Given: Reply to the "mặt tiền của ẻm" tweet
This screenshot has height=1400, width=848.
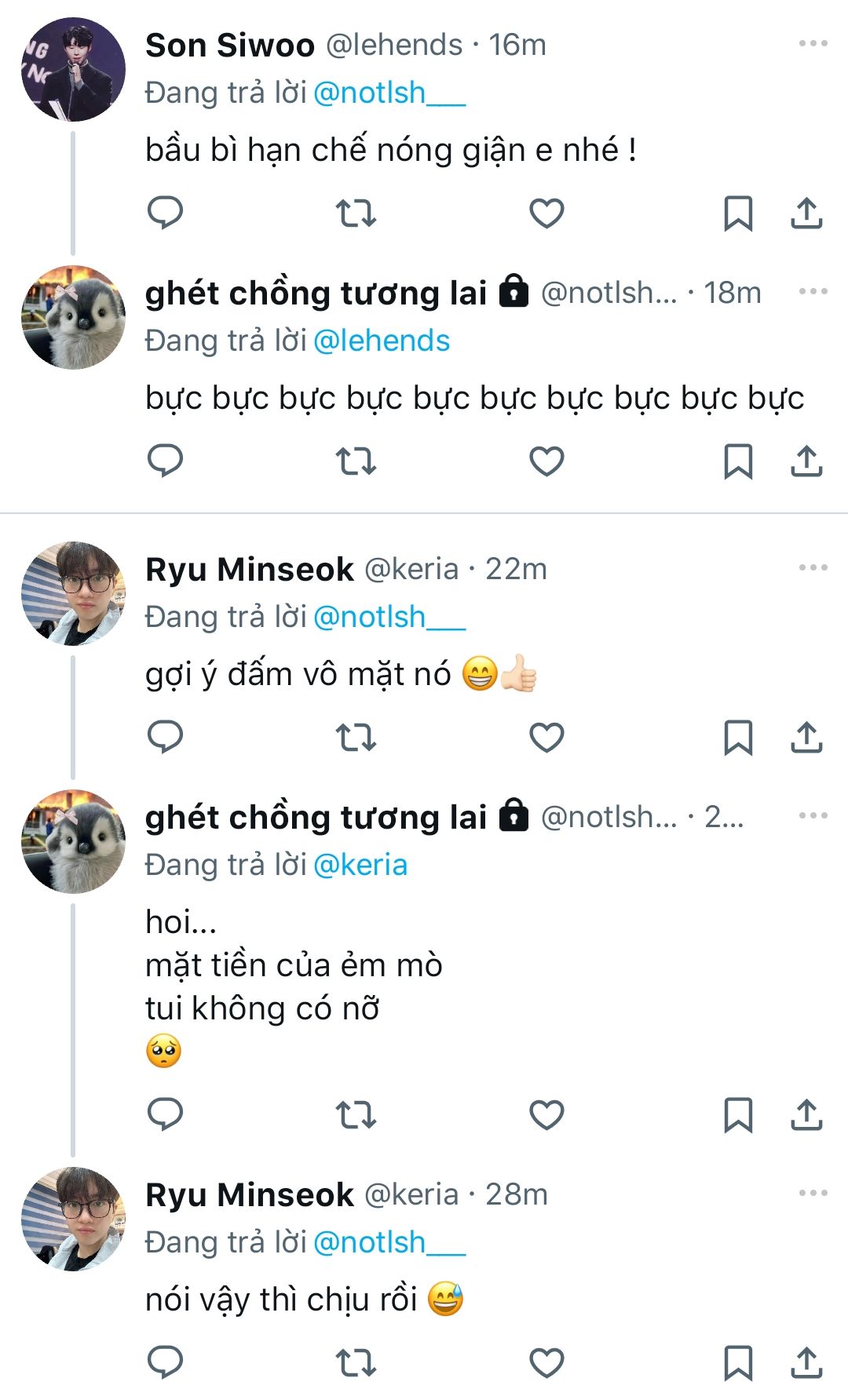Looking at the screenshot, I should 165,1114.
